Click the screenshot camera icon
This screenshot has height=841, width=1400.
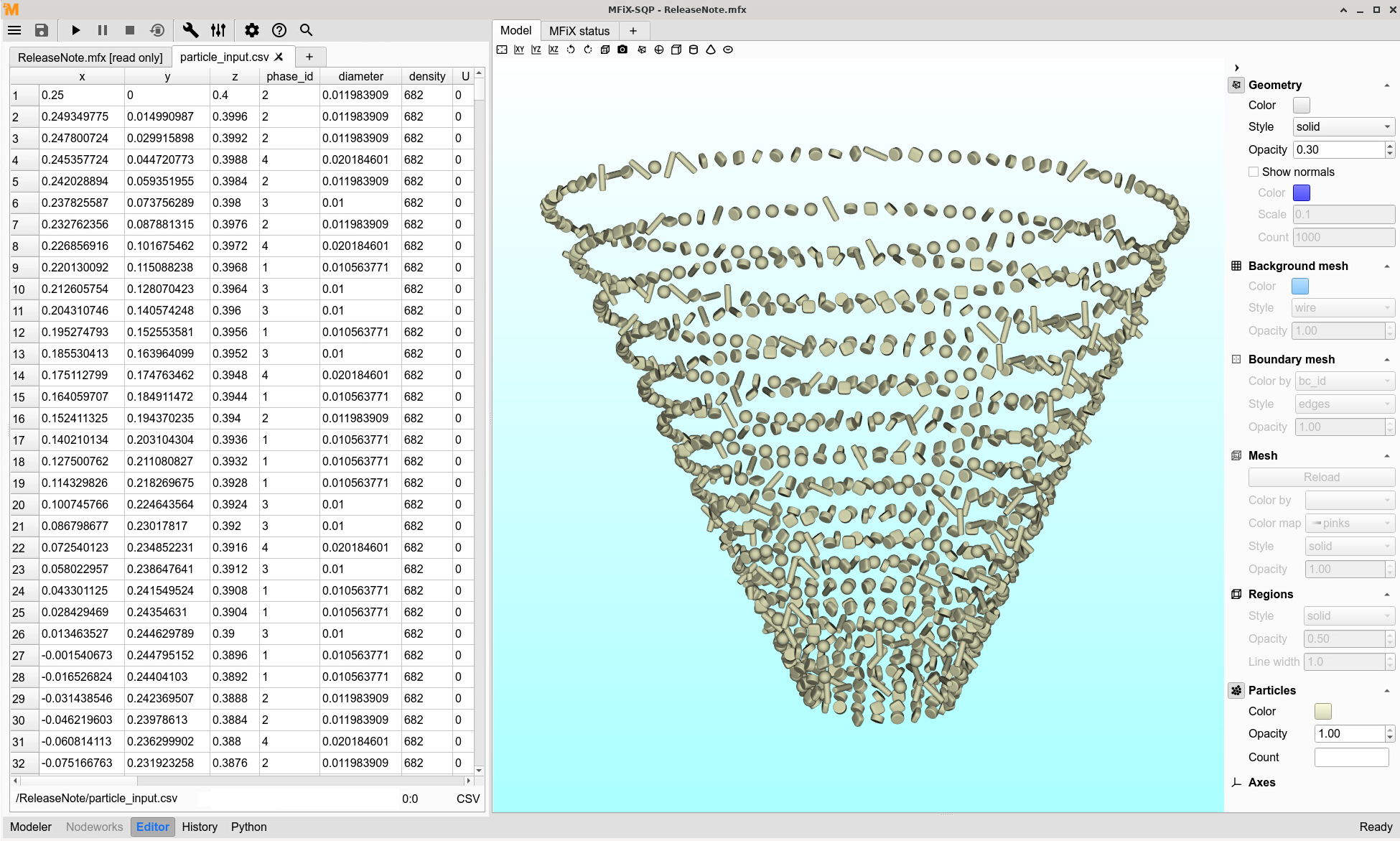(x=622, y=50)
